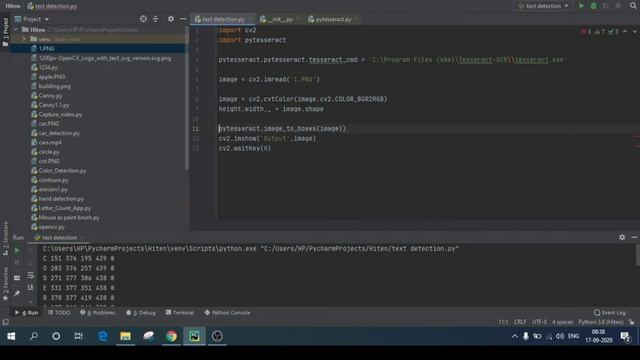The width and height of the screenshot is (640, 360).
Task: Switch to text detection.py editor tab
Action: pos(223,19)
